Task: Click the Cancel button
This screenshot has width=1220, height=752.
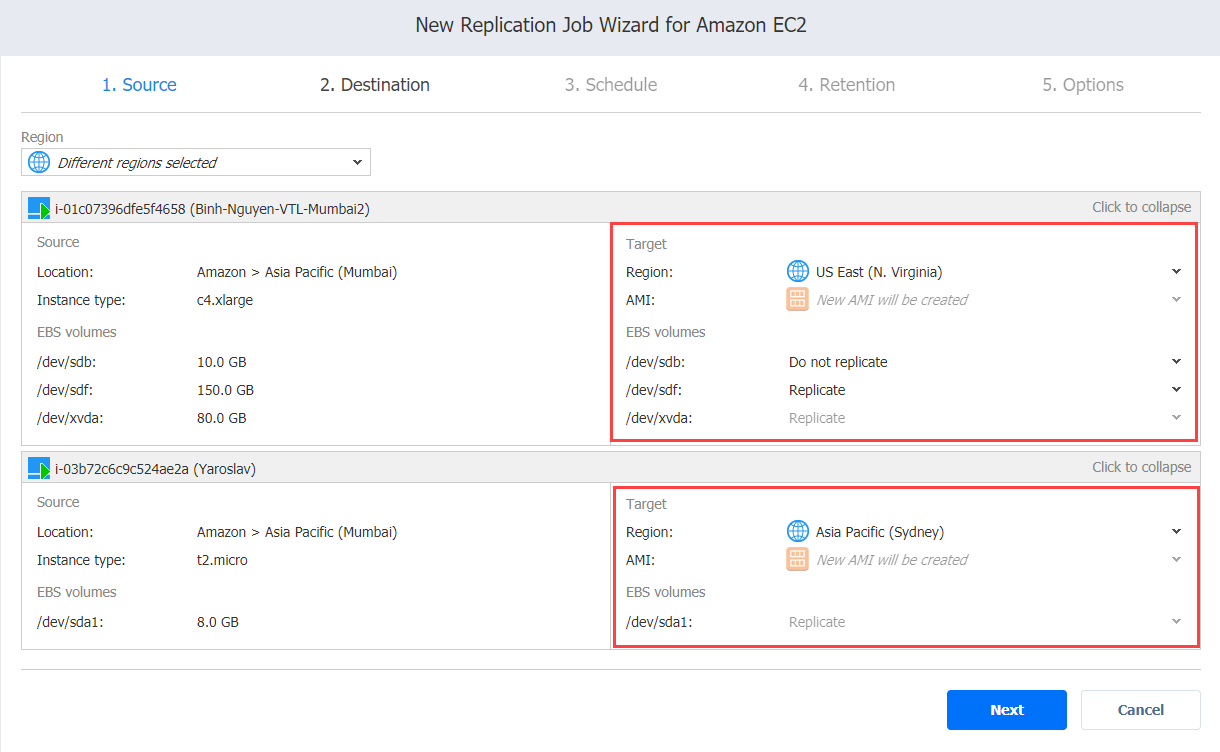Action: [1141, 710]
